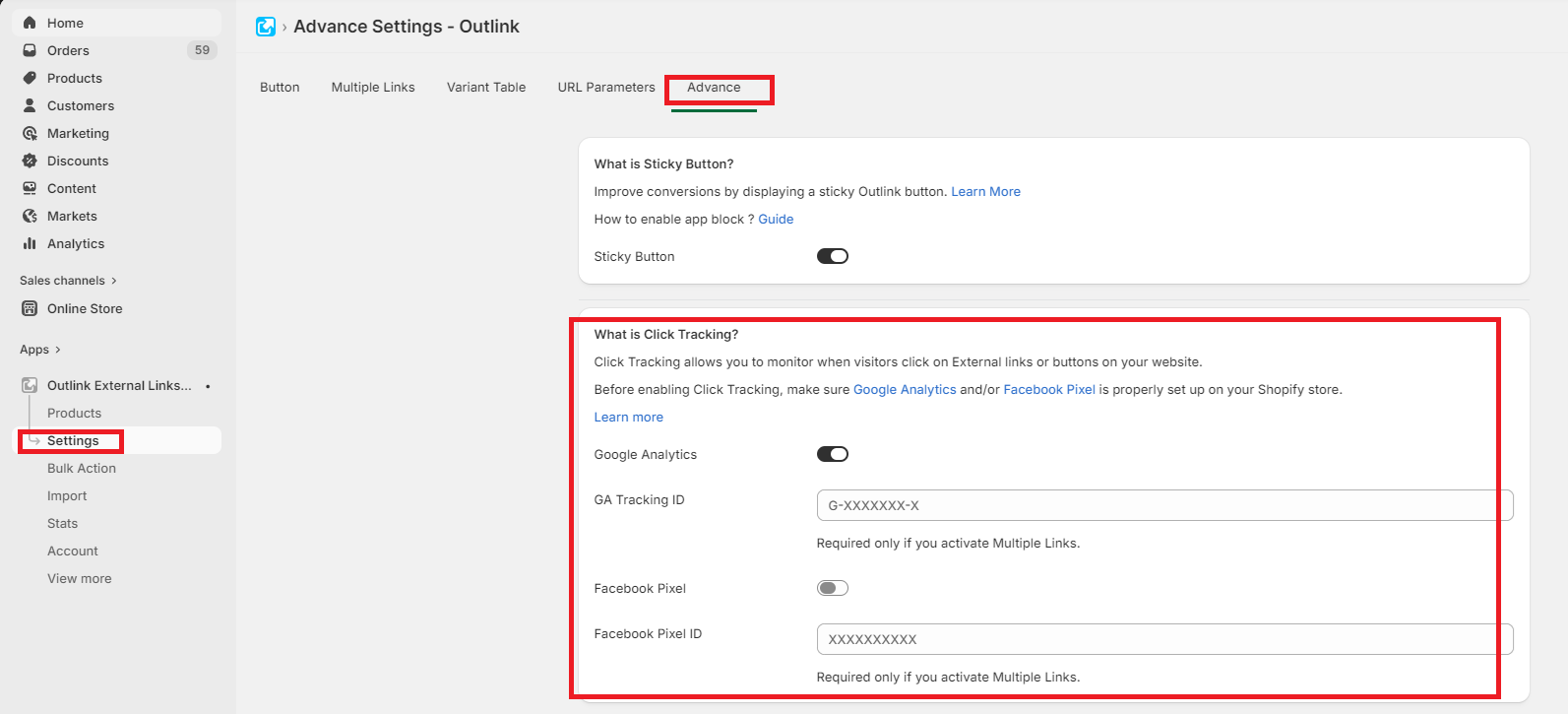Image resolution: width=1568 pixels, height=714 pixels.
Task: Click View more in the app menu
Action: click(80, 578)
